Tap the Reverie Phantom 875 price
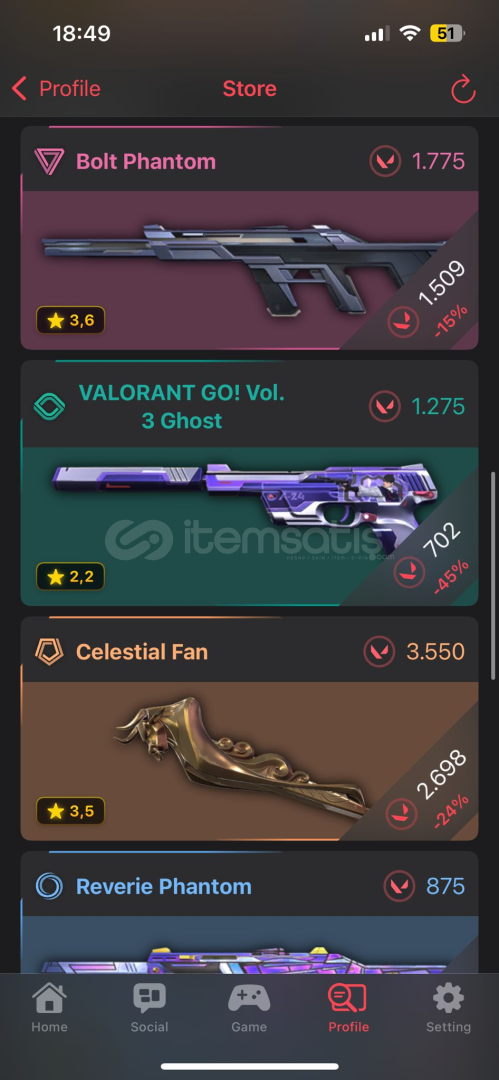Viewport: 499px width, 1080px height. (445, 886)
